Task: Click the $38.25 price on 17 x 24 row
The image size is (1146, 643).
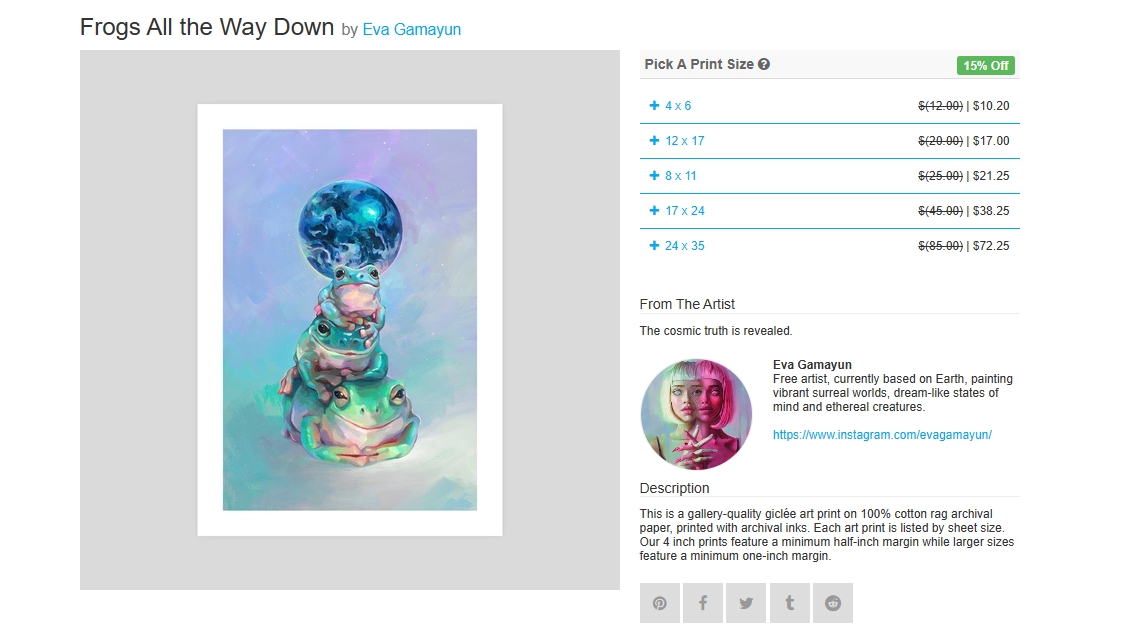Action: pos(991,211)
